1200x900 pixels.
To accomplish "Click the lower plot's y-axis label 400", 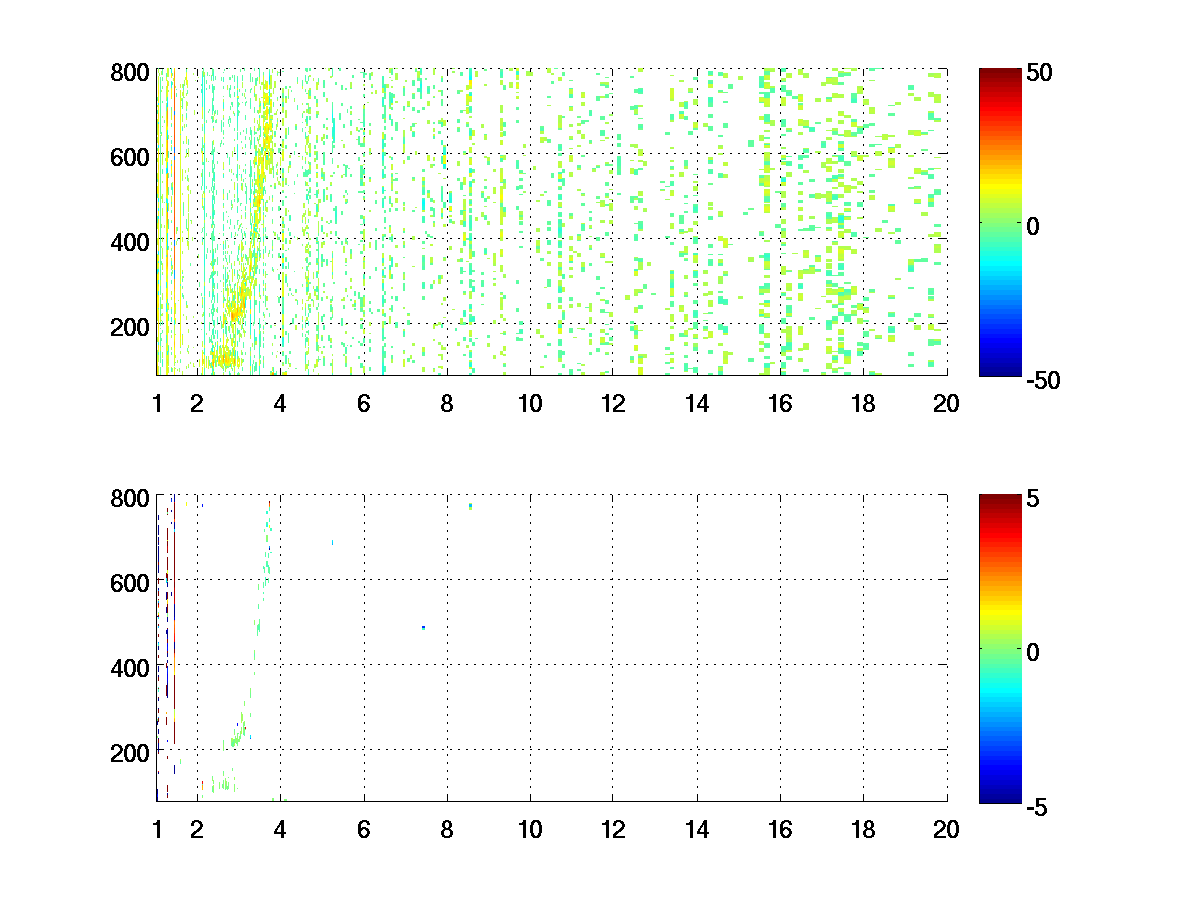I will (130, 667).
